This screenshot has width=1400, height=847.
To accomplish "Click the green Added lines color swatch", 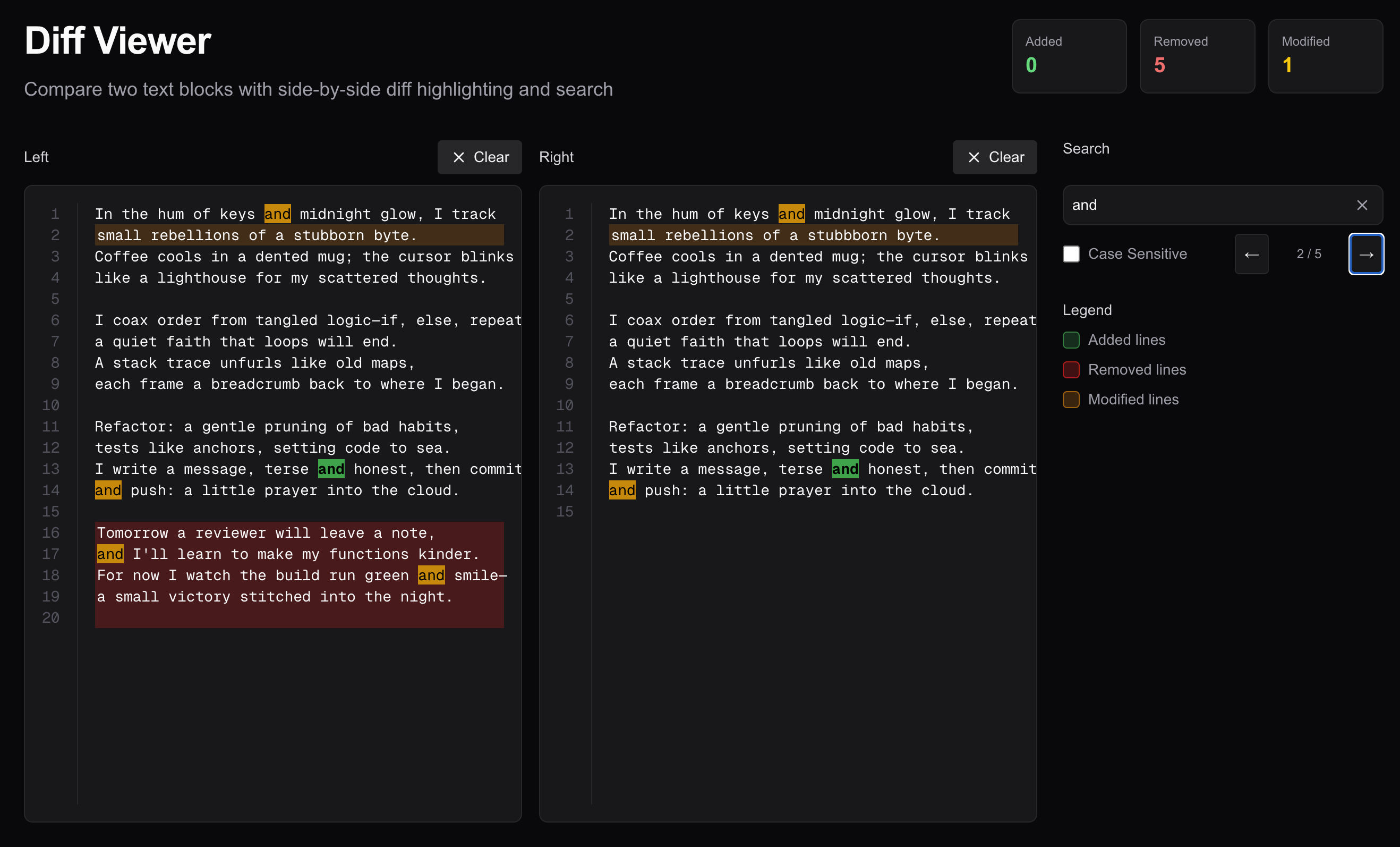I will pyautogui.click(x=1071, y=340).
